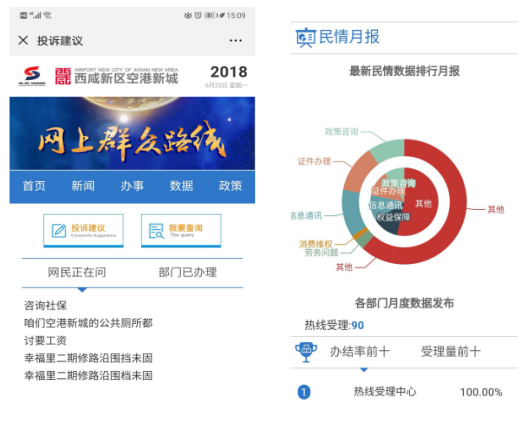Open the three-dot more options menu

pos(235,41)
